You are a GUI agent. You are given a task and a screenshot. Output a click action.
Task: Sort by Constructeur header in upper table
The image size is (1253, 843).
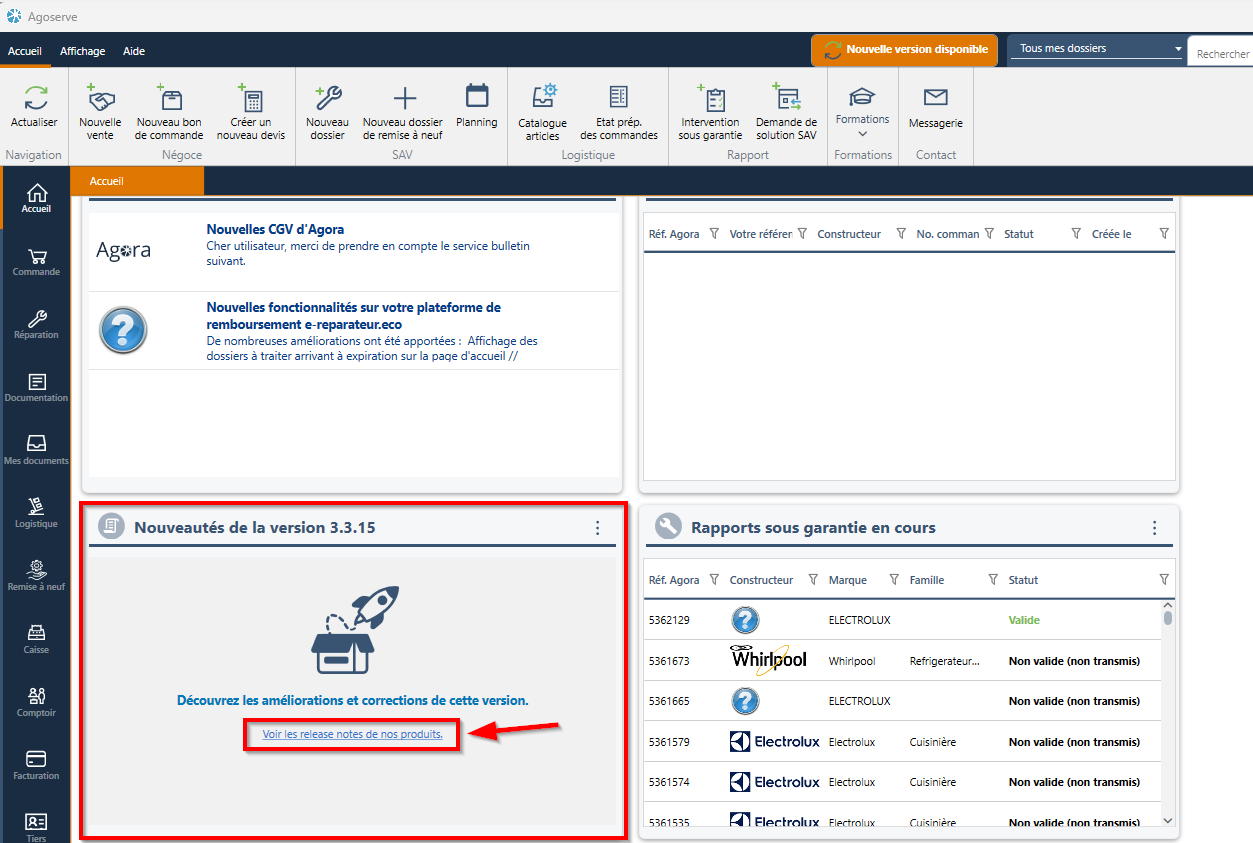point(849,234)
